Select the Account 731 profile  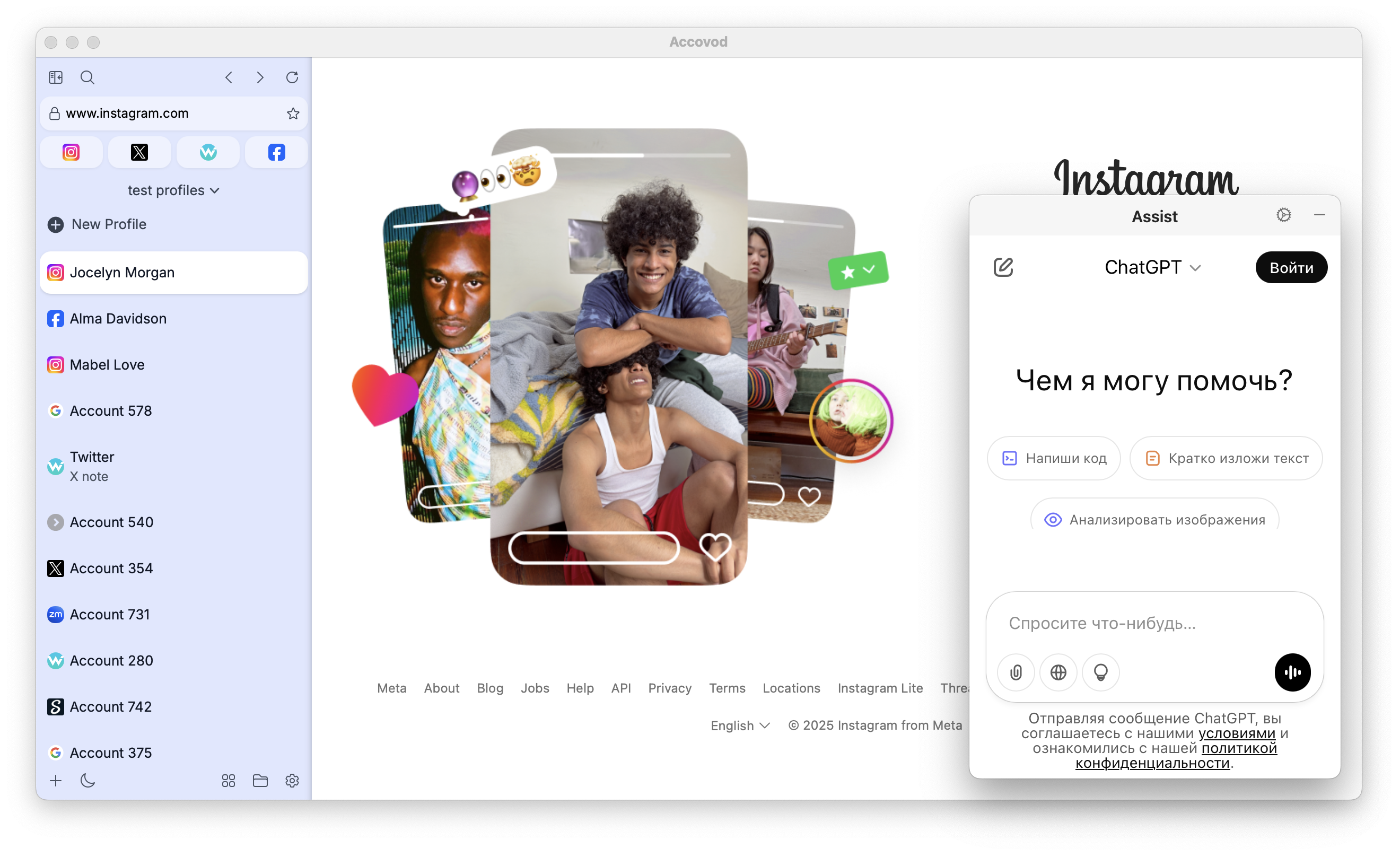click(174, 614)
